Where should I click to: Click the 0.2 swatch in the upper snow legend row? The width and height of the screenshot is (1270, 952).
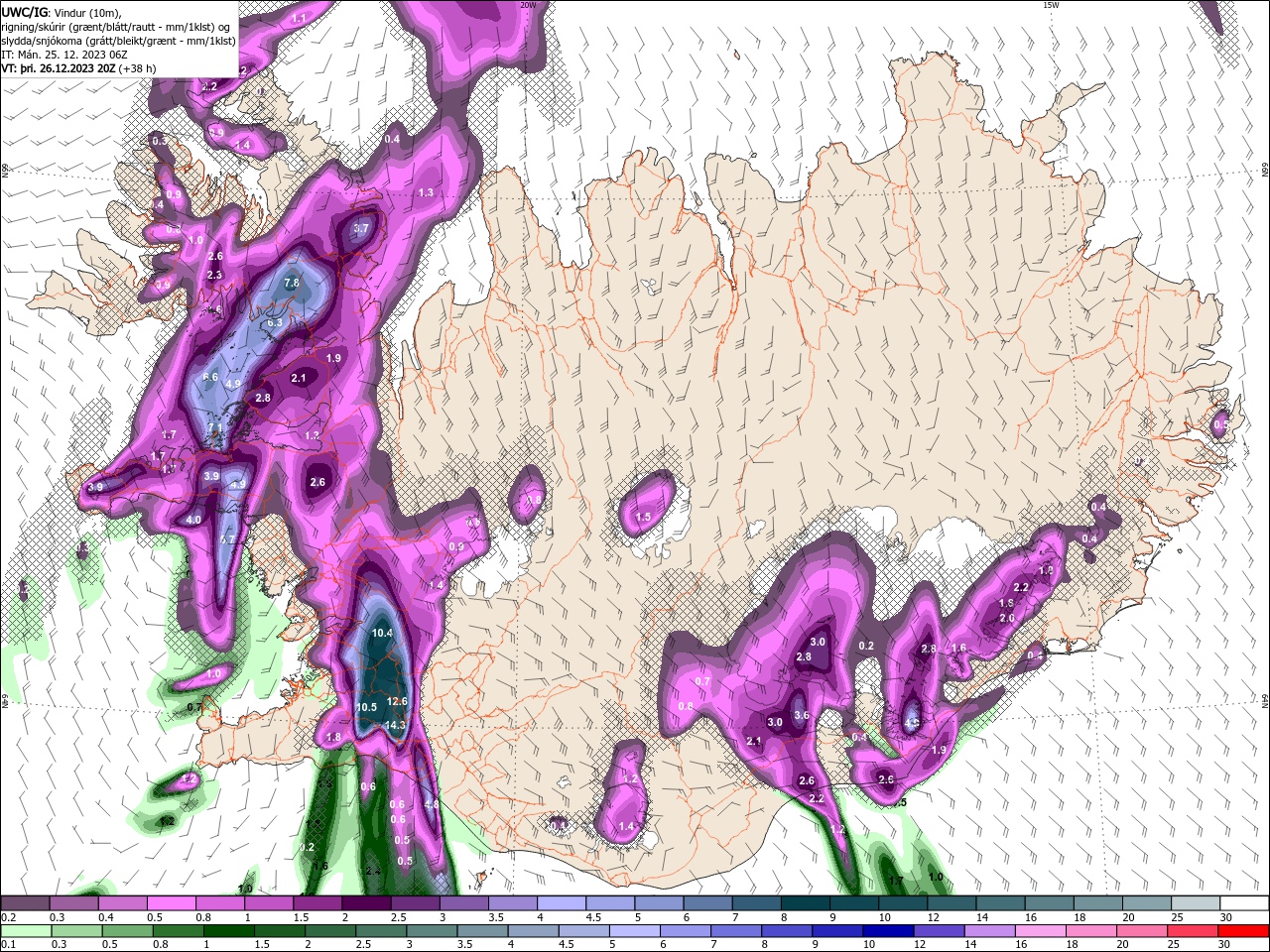(x=25, y=903)
